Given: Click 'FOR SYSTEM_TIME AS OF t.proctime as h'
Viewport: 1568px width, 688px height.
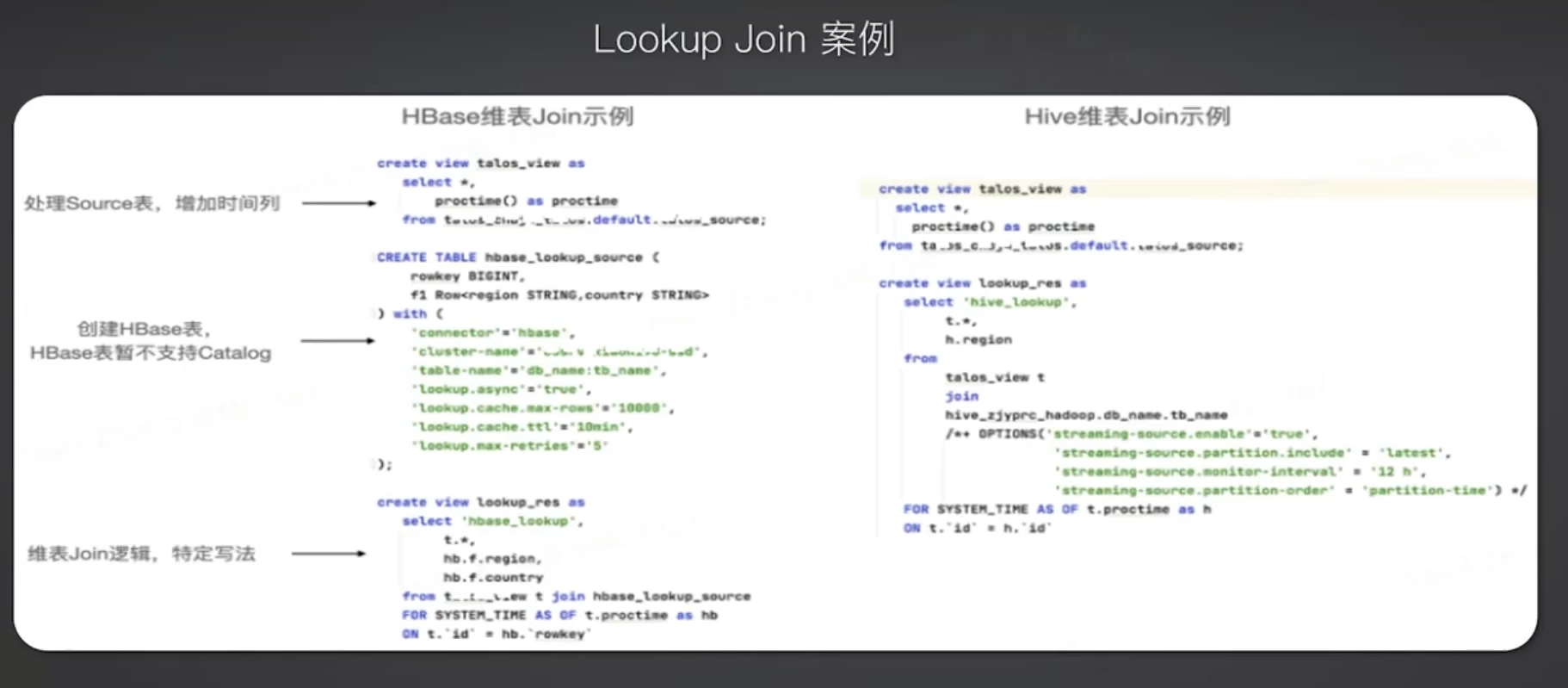Looking at the screenshot, I should [1058, 510].
